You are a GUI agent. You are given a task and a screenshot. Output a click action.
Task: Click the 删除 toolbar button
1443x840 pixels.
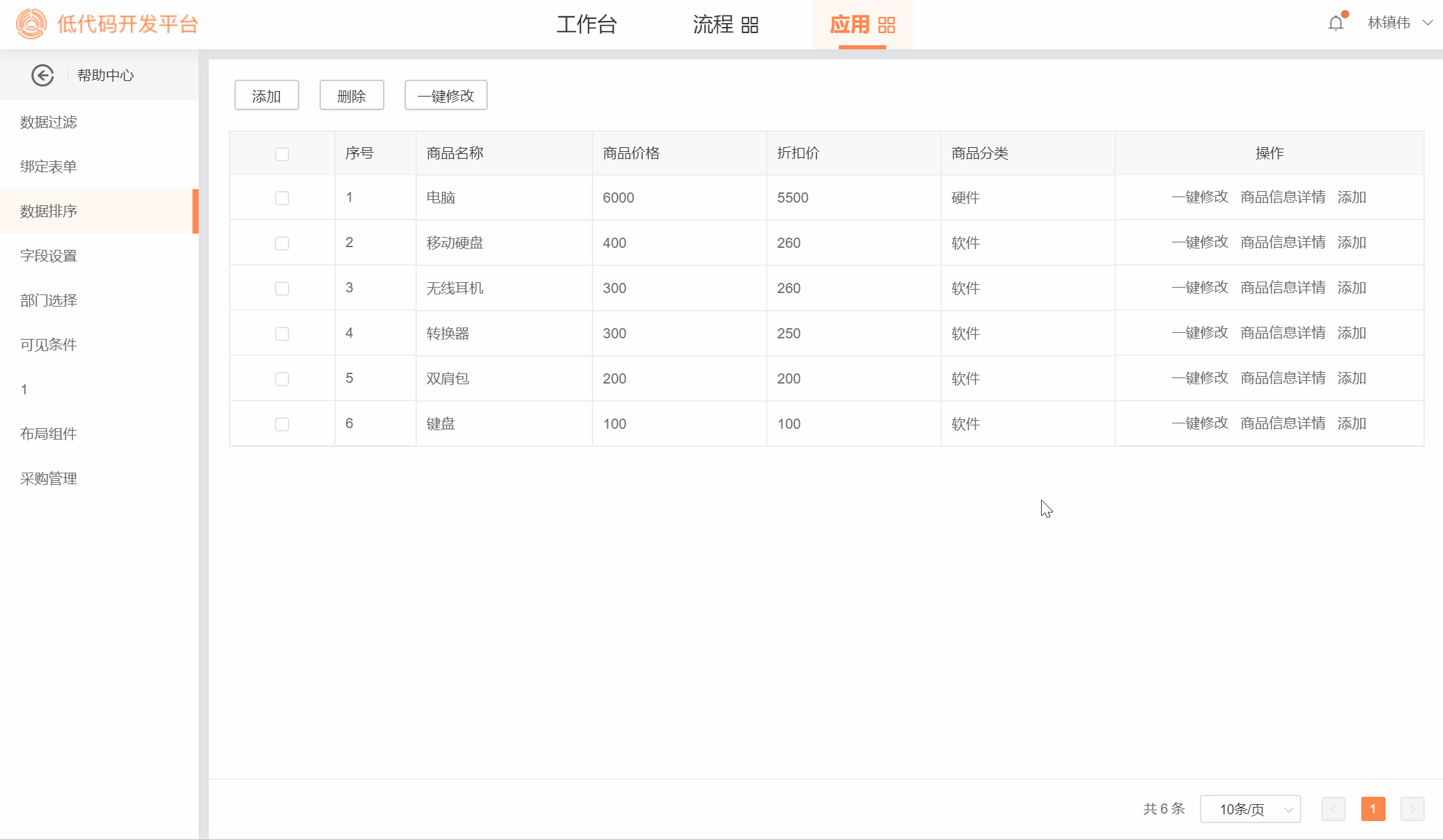[x=352, y=95]
